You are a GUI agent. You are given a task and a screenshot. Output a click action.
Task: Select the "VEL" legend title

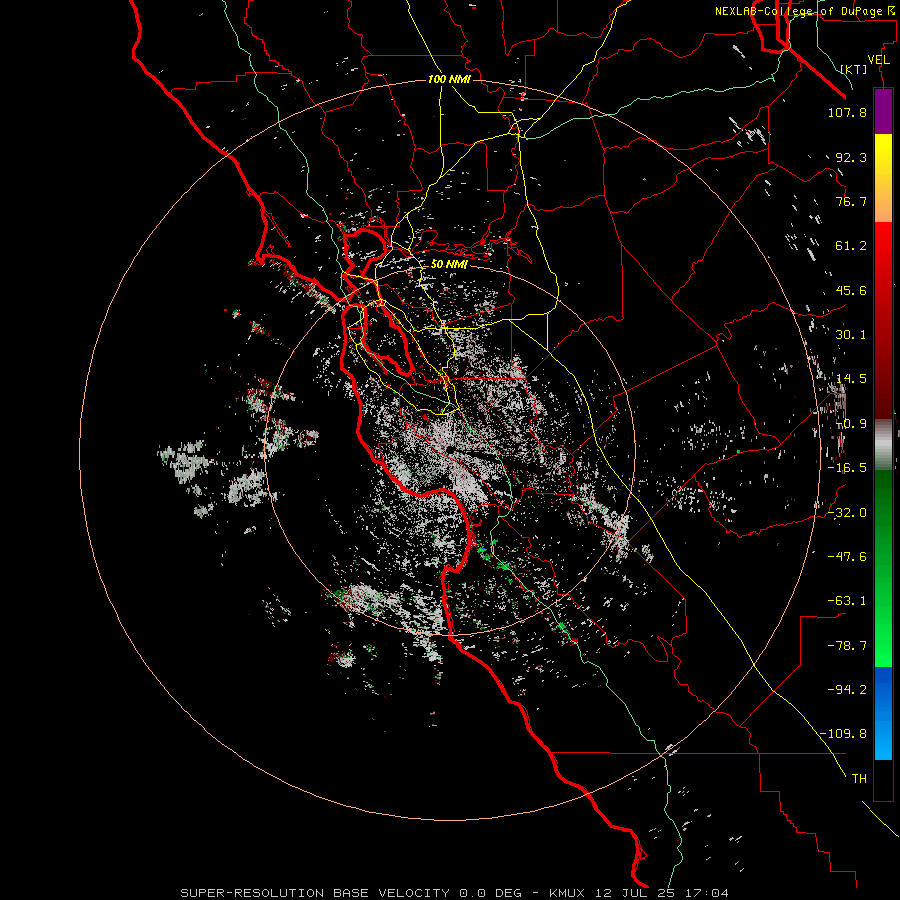pyautogui.click(x=878, y=60)
